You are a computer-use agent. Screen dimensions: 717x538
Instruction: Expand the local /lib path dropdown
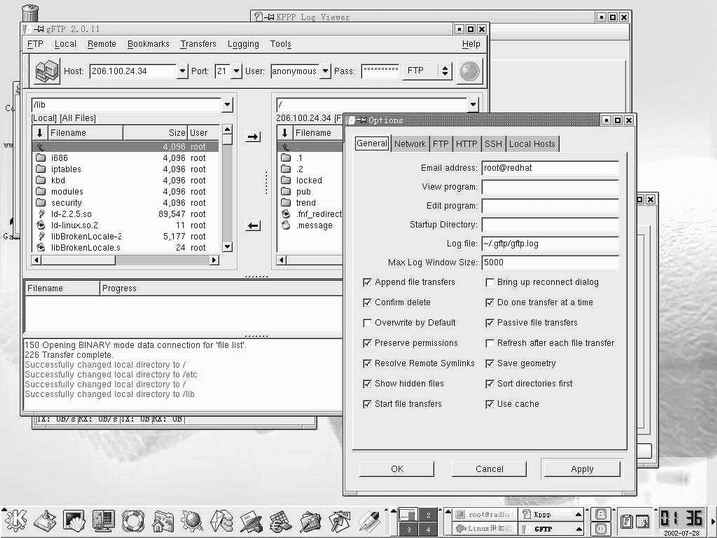click(228, 104)
